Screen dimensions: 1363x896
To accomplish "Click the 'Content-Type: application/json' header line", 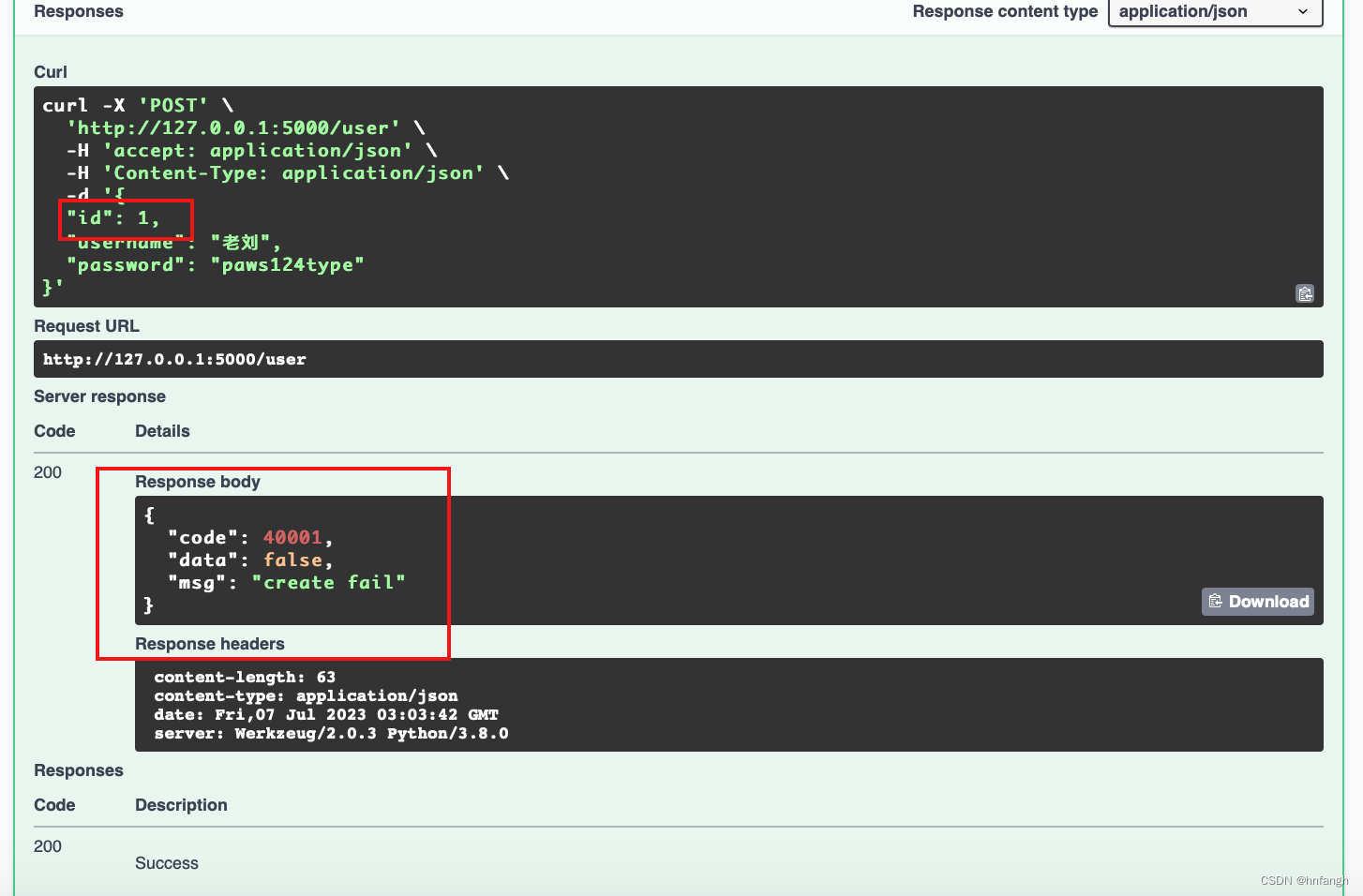I will pyautogui.click(x=288, y=172).
